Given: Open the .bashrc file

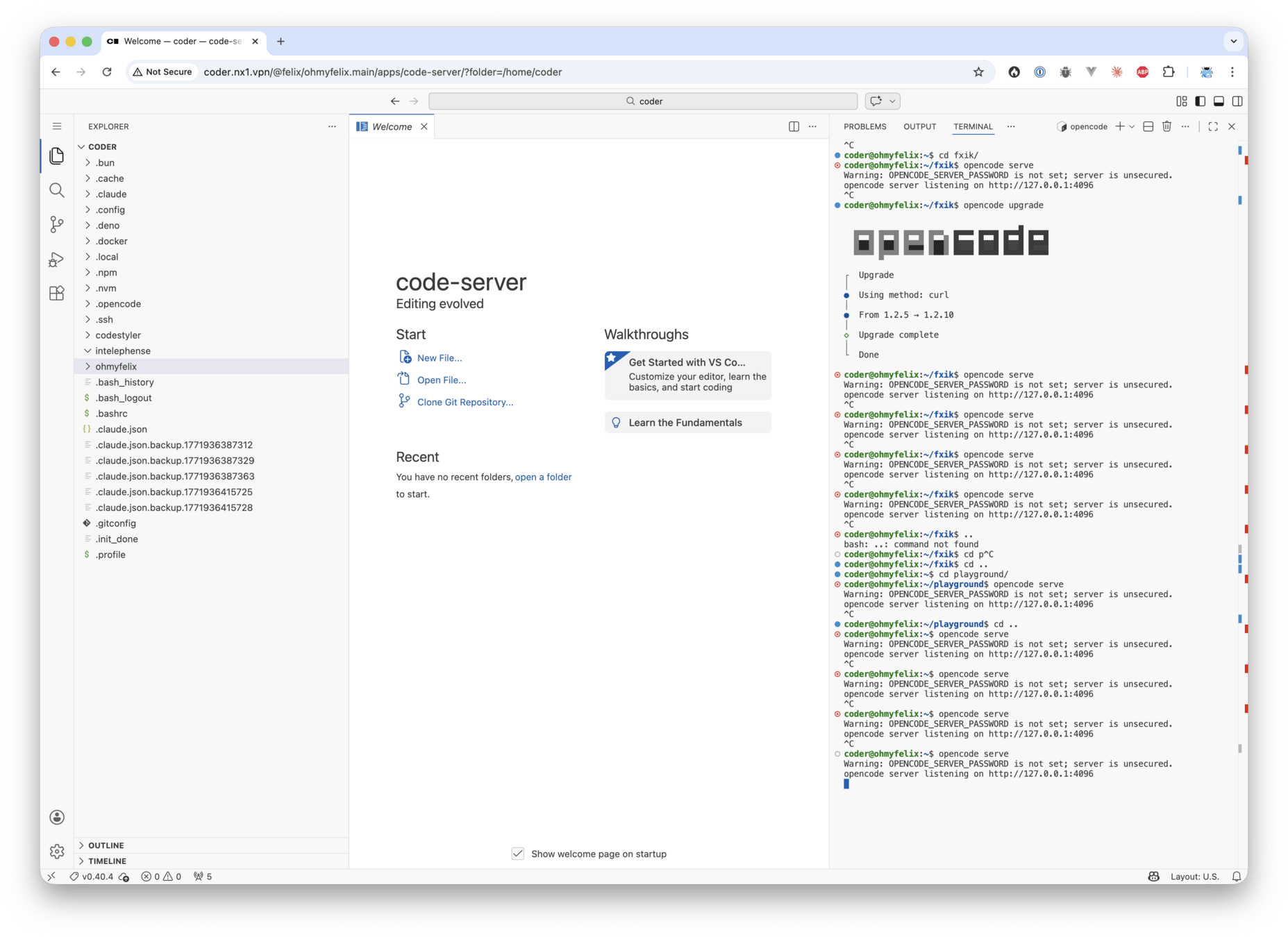Looking at the screenshot, I should pyautogui.click(x=211, y=414).
